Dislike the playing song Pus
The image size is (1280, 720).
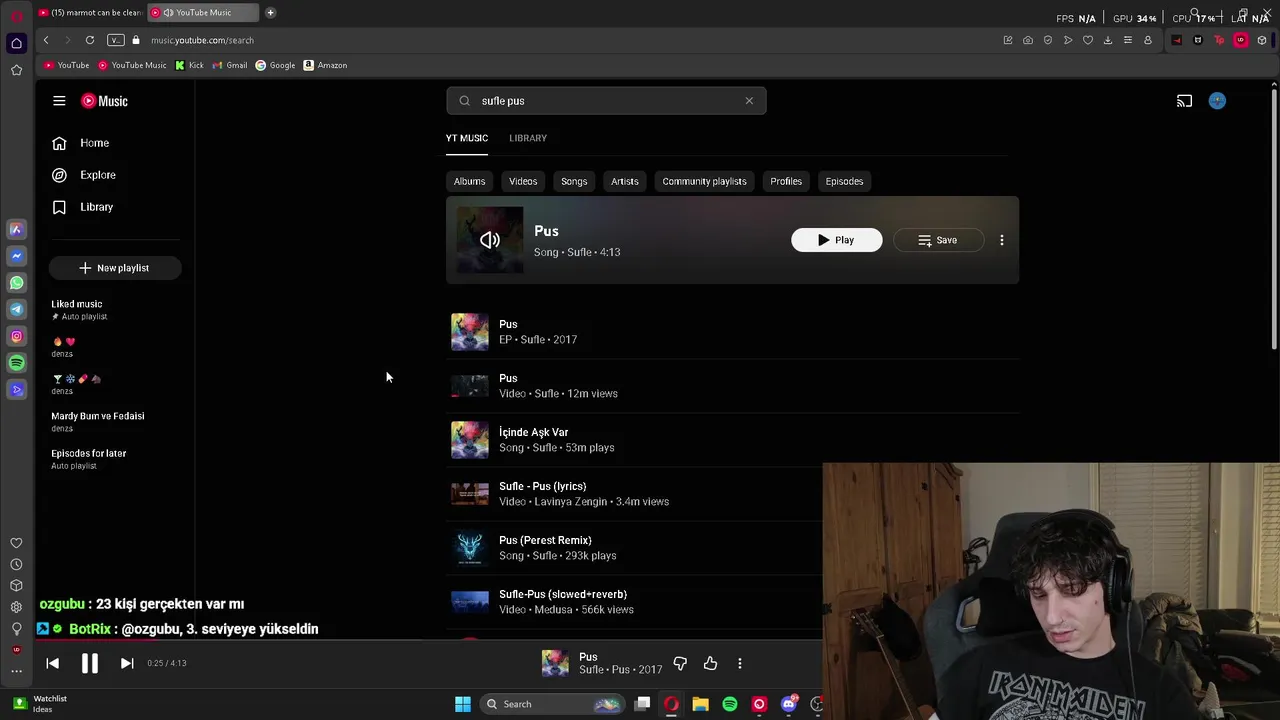point(680,663)
